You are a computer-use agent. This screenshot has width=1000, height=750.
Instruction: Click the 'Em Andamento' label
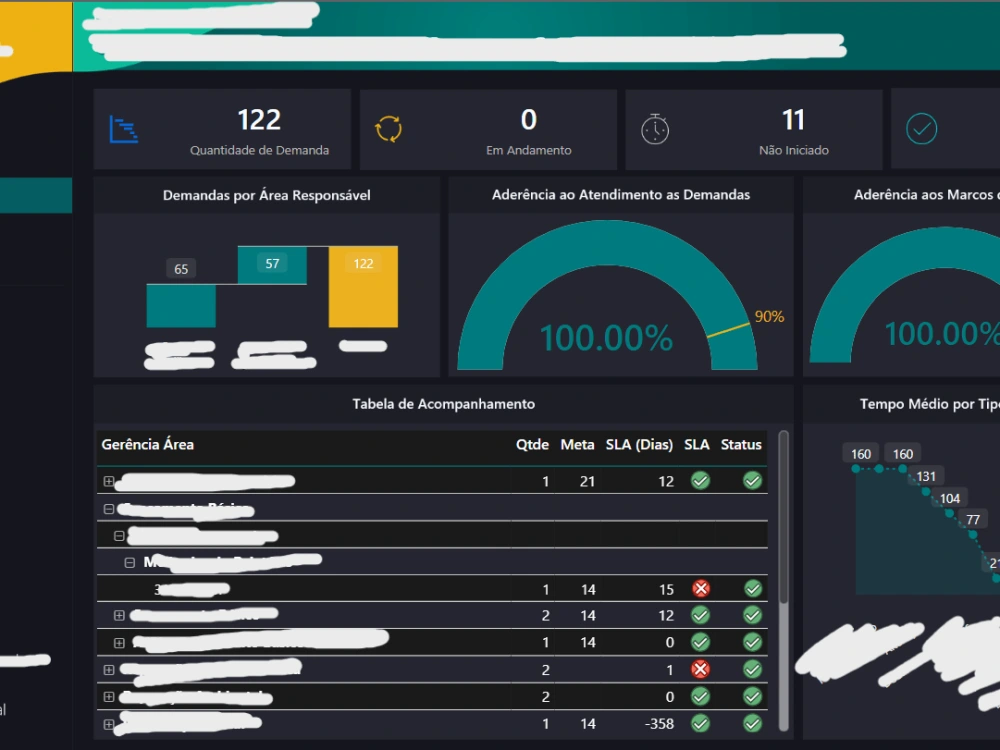tap(529, 151)
